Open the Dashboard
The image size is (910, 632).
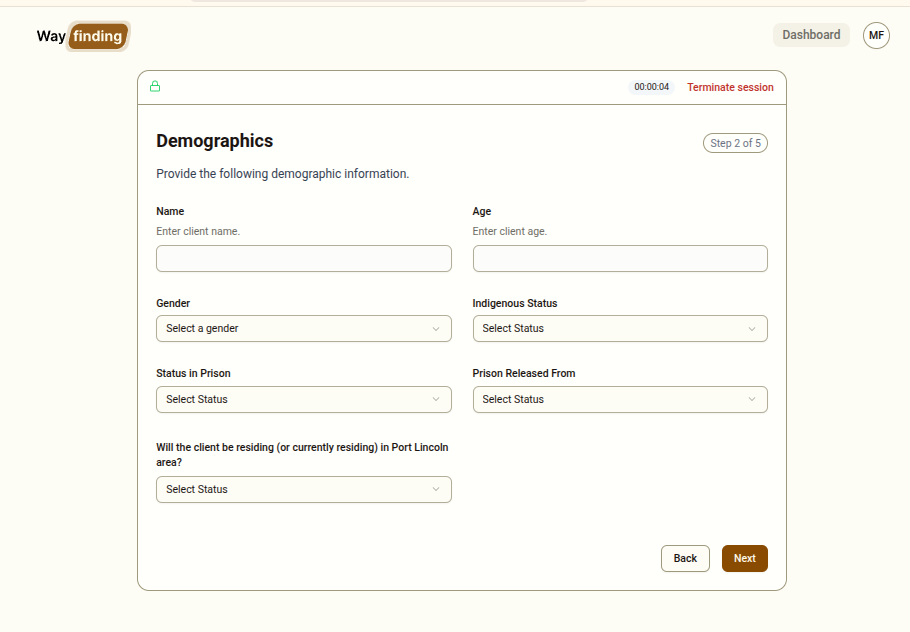(x=811, y=34)
